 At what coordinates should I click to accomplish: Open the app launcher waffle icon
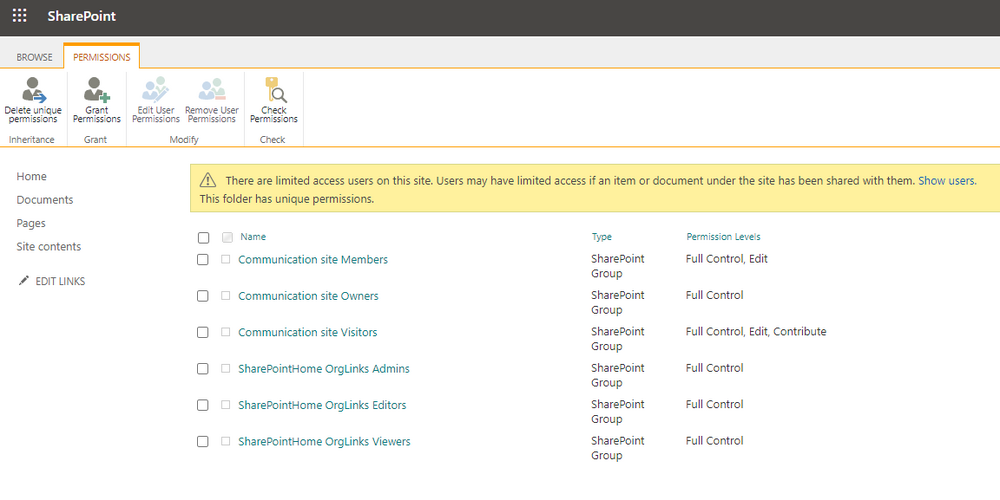tap(20, 16)
